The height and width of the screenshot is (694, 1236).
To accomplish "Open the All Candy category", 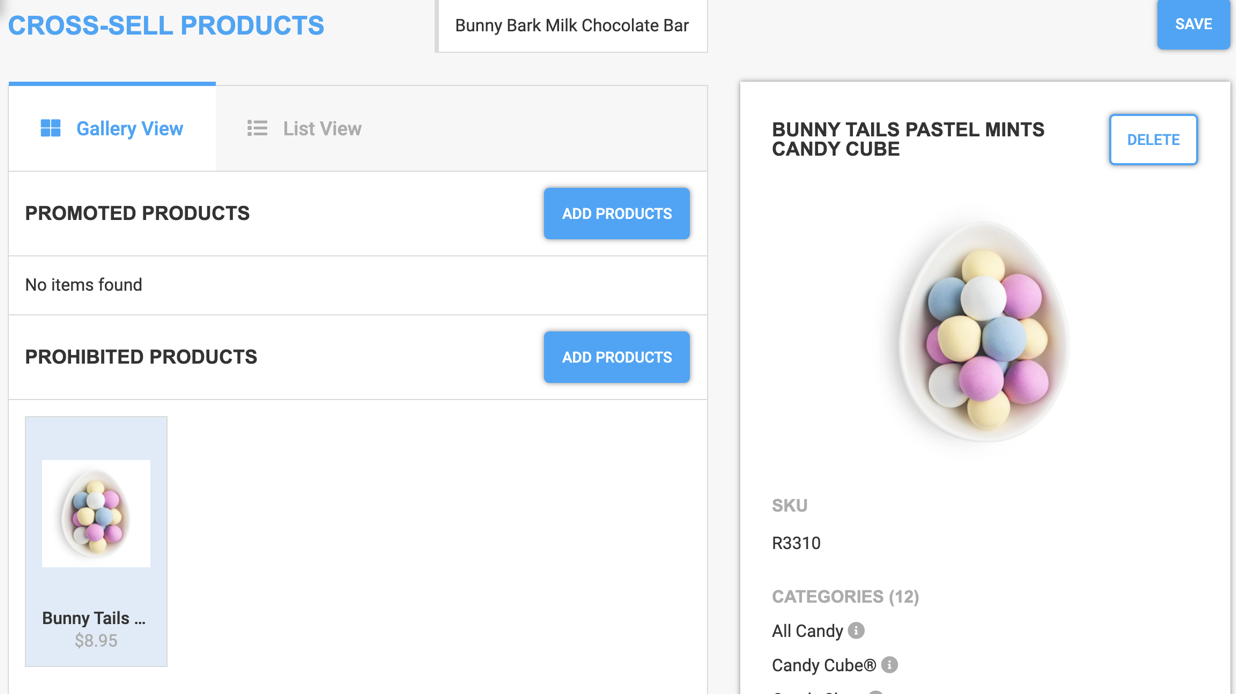I will tap(807, 631).
